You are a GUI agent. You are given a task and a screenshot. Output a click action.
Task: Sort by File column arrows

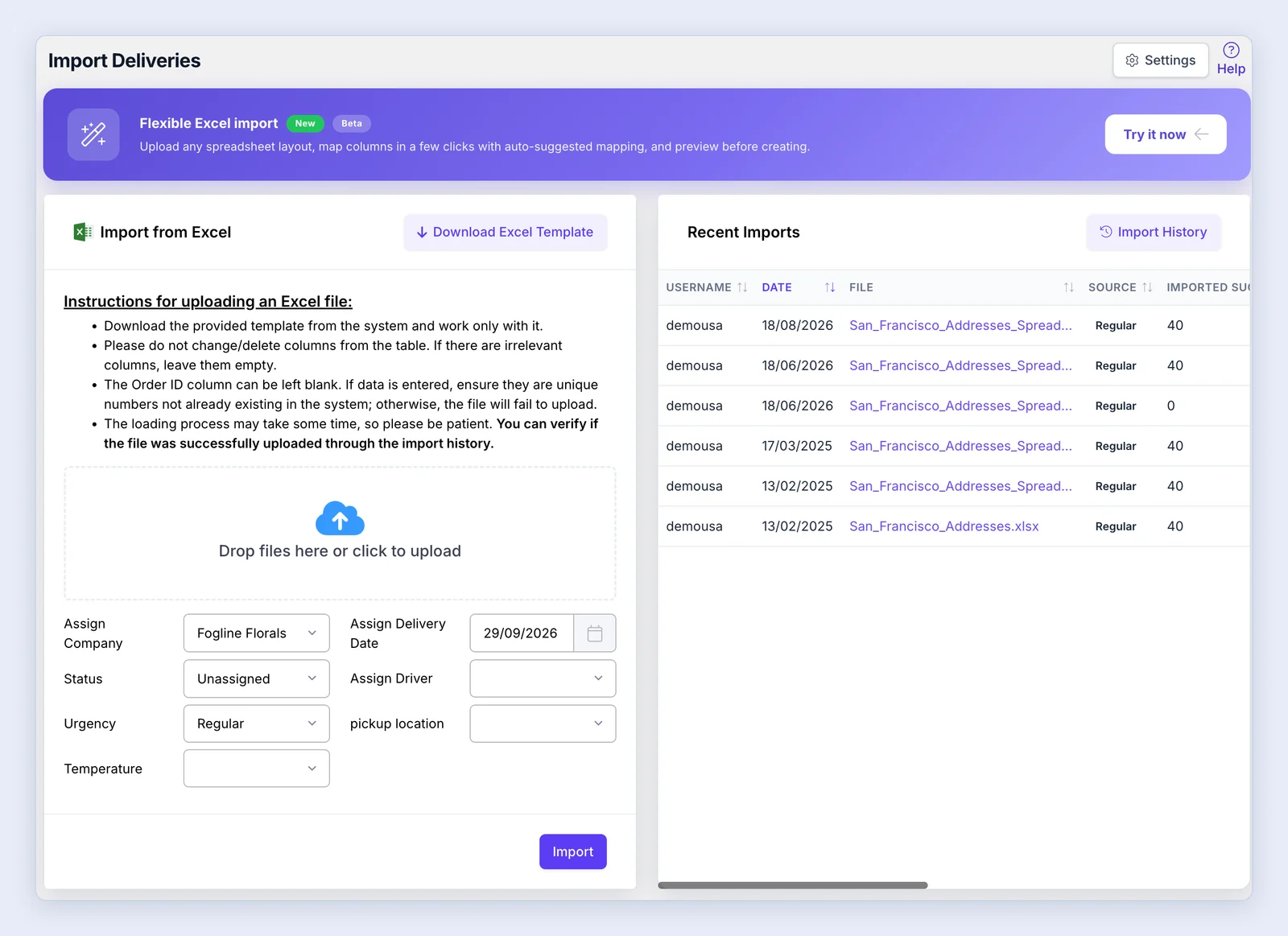[1068, 287]
